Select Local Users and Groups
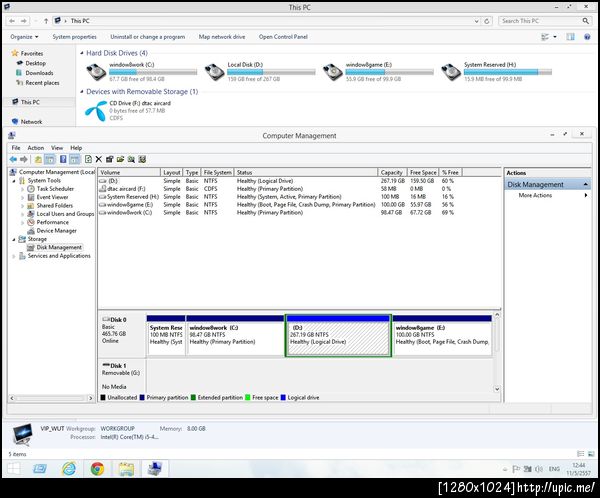The image size is (600, 498). [65, 214]
